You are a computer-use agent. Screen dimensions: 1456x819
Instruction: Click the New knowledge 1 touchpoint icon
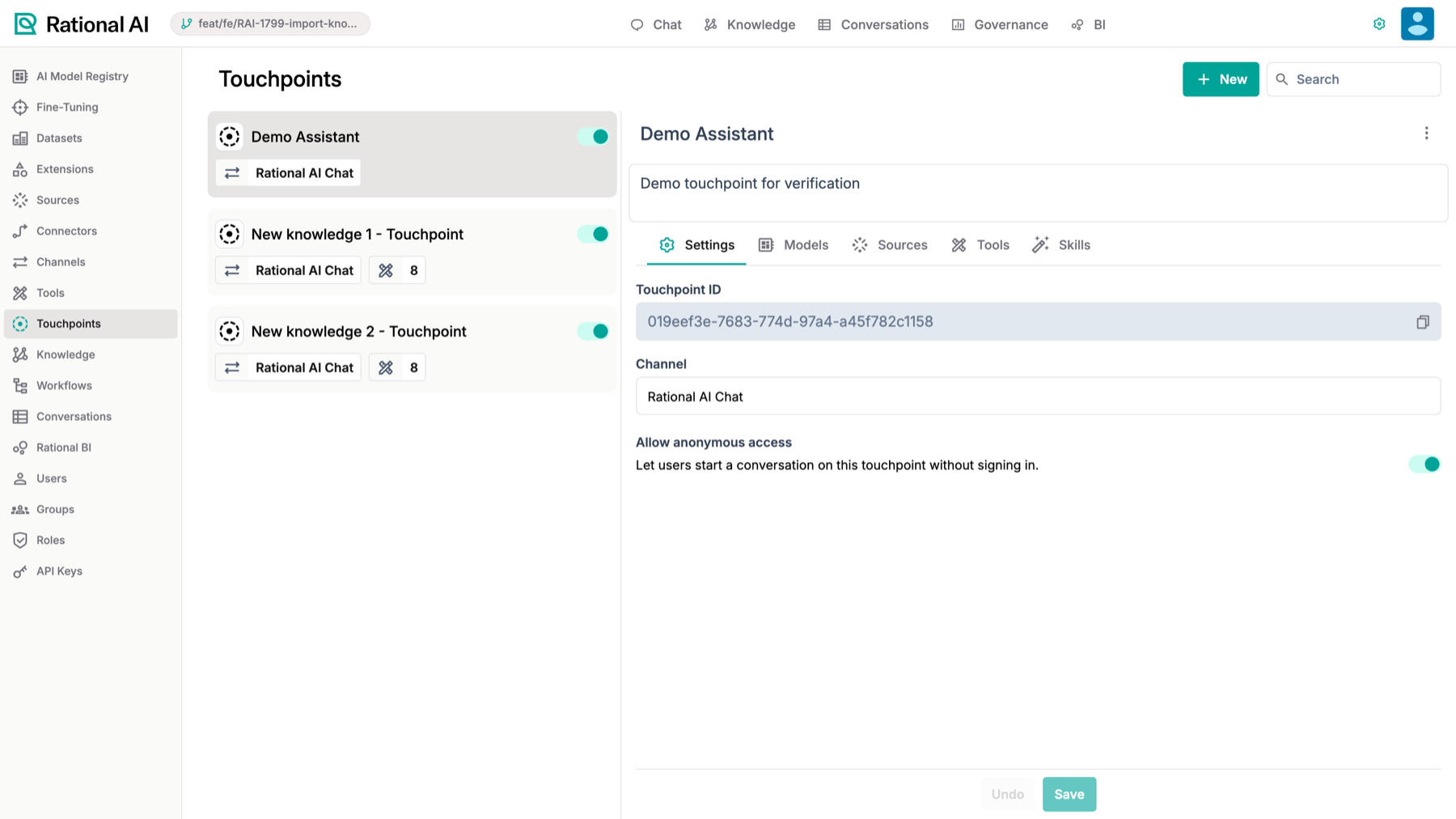coord(230,234)
